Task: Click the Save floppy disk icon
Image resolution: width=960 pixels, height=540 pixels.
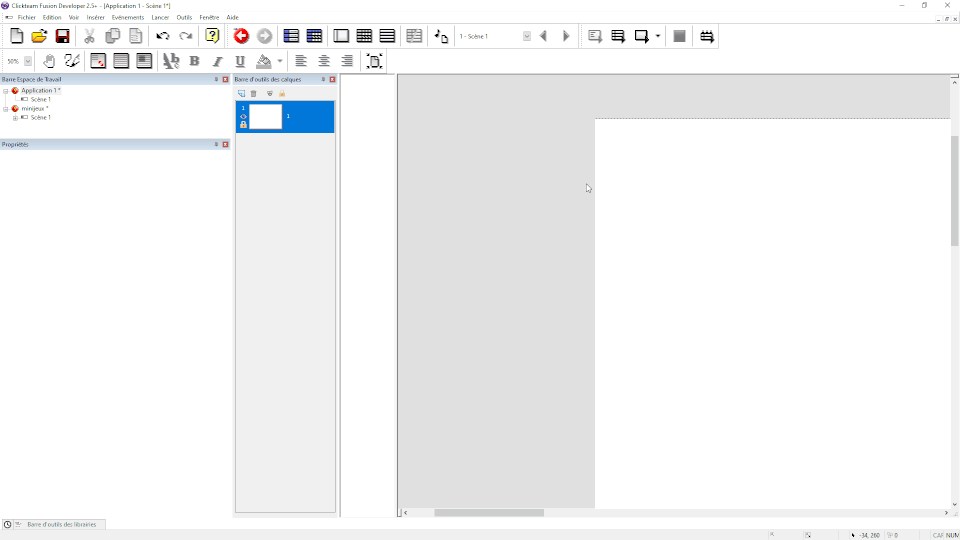Action: [x=62, y=37]
